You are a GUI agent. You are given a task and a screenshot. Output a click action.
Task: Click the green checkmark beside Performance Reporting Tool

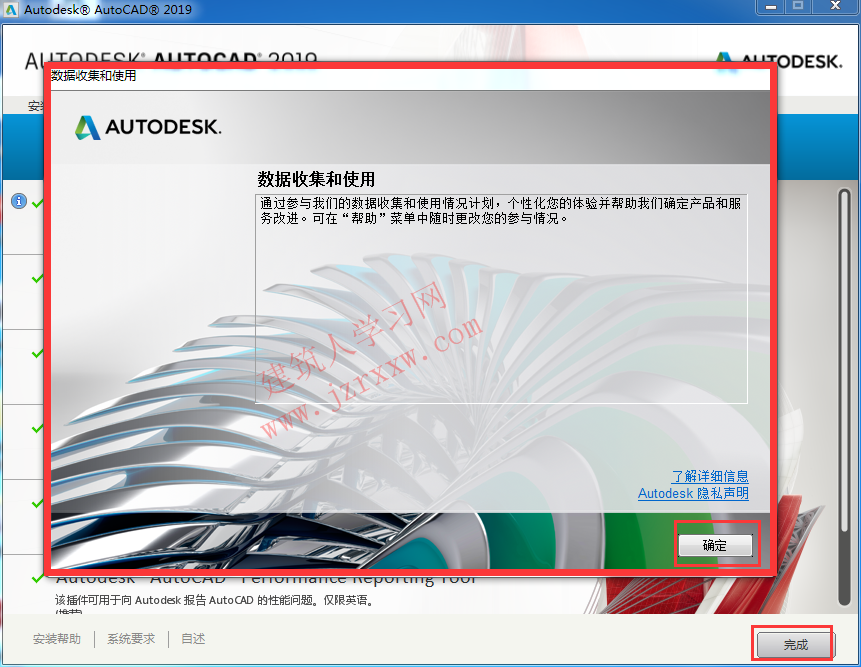click(37, 578)
